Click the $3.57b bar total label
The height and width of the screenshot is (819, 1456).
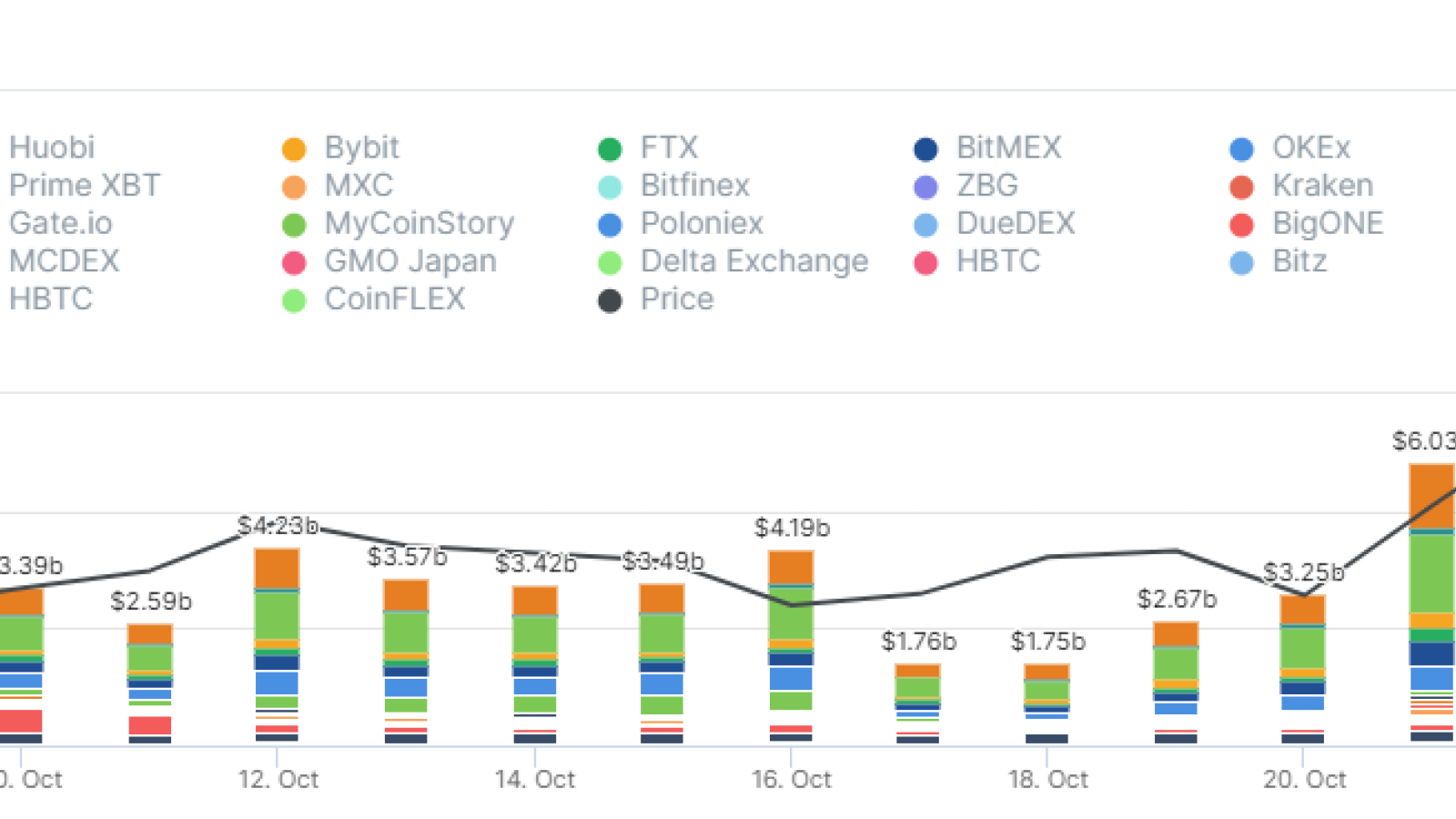[x=407, y=557]
